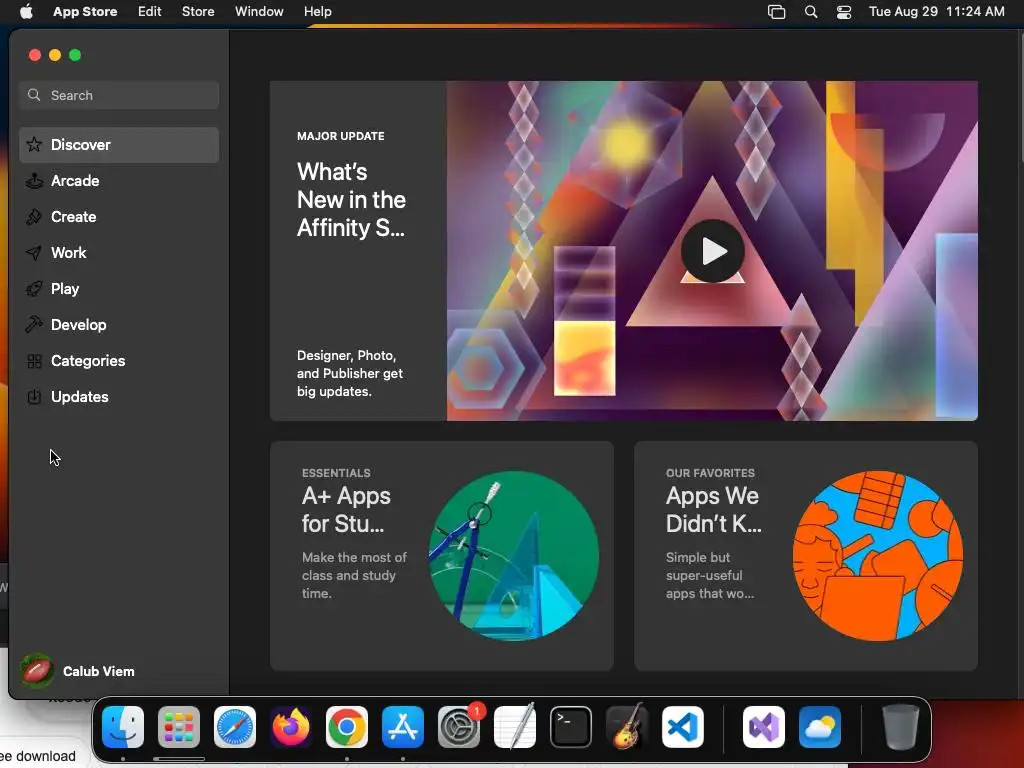This screenshot has width=1024, height=768.
Task: Play the Affinity suite feature video
Action: (712, 251)
